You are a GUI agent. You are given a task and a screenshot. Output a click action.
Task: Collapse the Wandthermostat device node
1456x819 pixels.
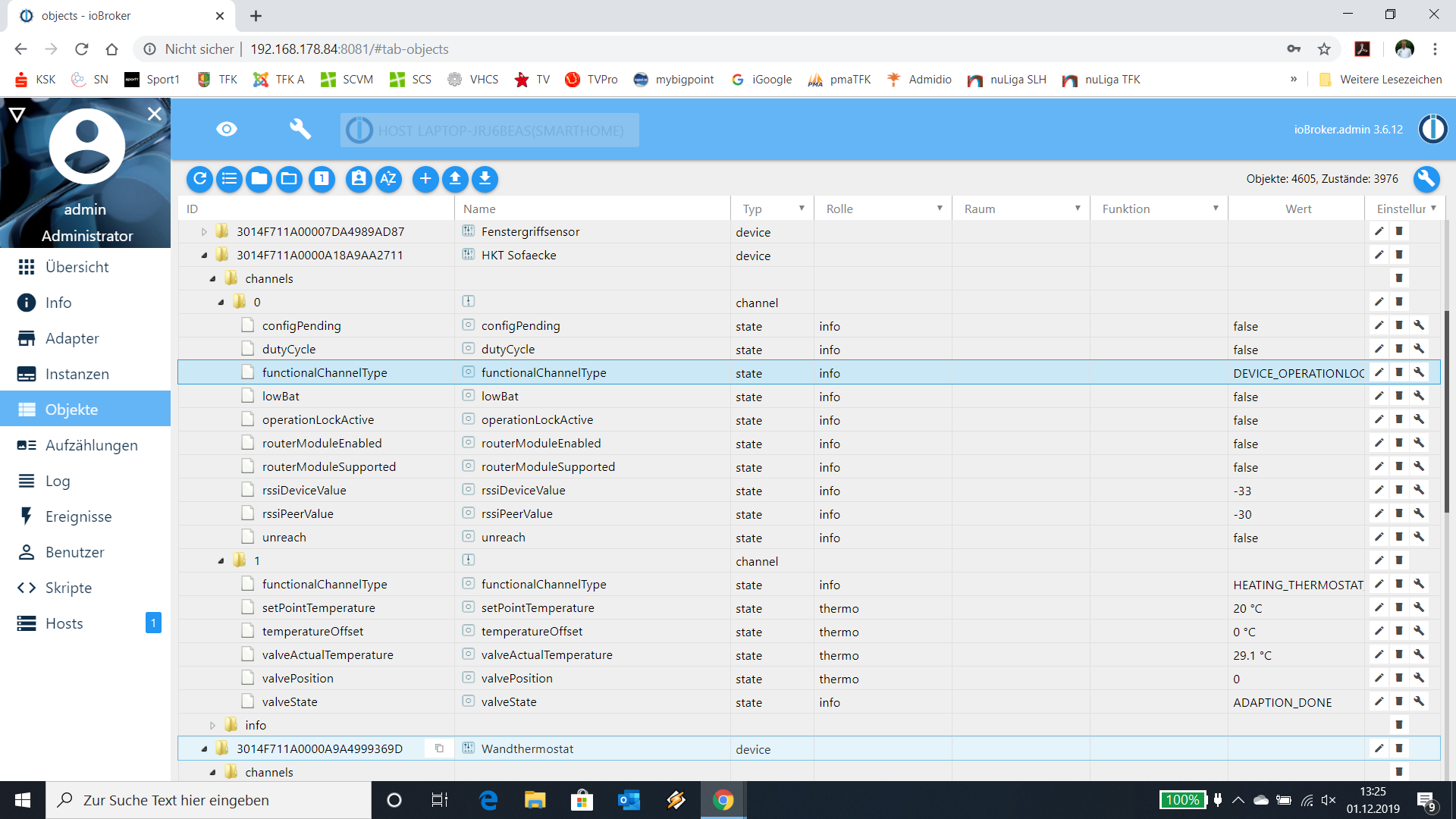204,748
